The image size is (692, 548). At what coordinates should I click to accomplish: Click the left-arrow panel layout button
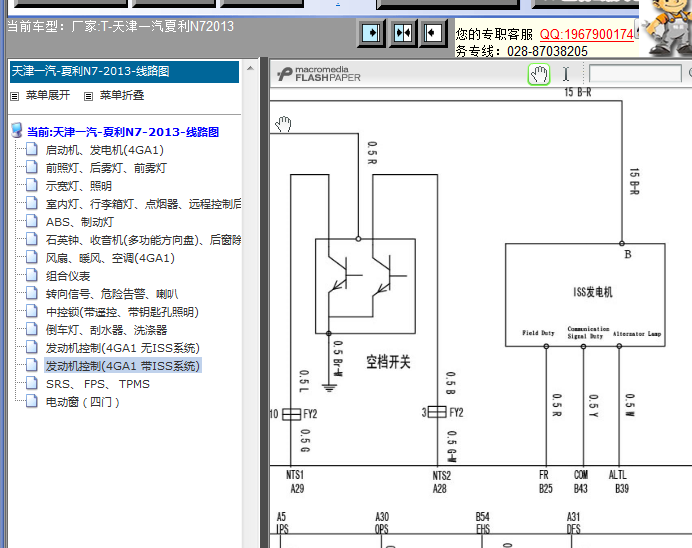pos(433,33)
